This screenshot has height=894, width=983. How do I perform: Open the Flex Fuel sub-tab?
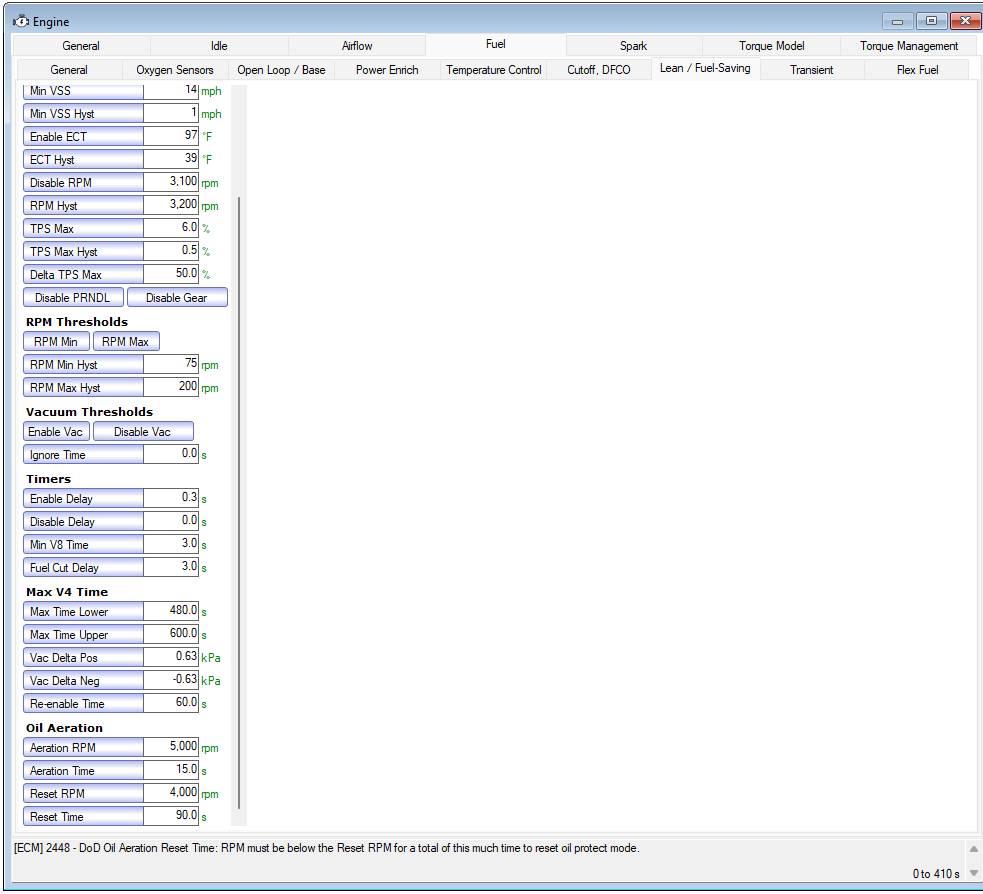[x=917, y=70]
